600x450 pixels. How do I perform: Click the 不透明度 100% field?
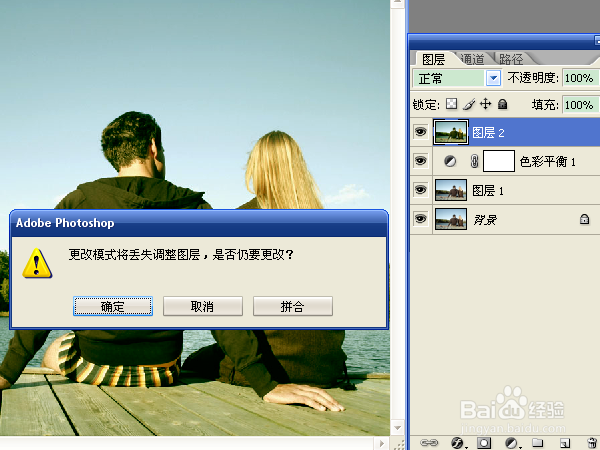tap(580, 78)
